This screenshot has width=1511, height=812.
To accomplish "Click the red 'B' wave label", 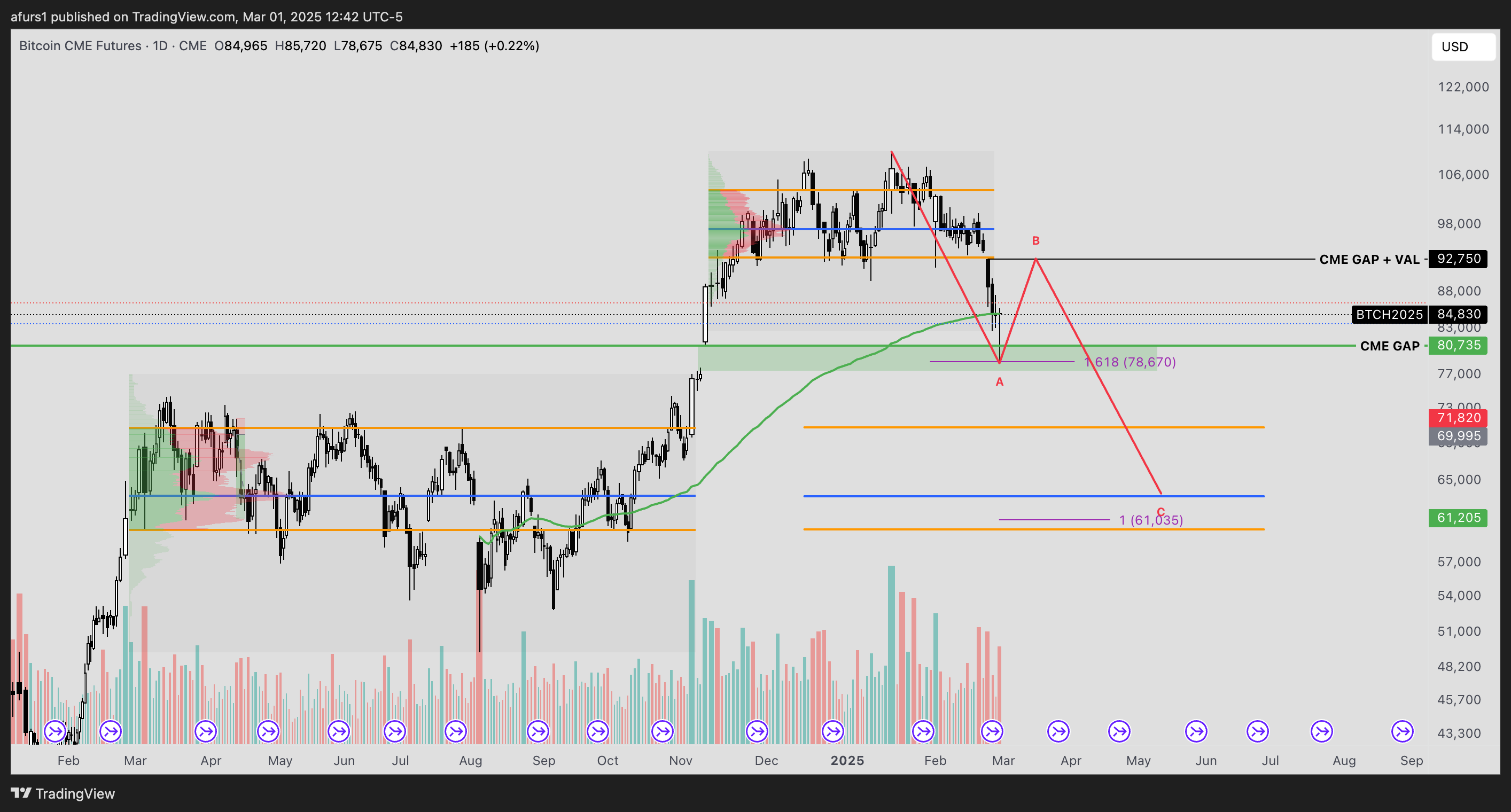I will click(x=1036, y=240).
